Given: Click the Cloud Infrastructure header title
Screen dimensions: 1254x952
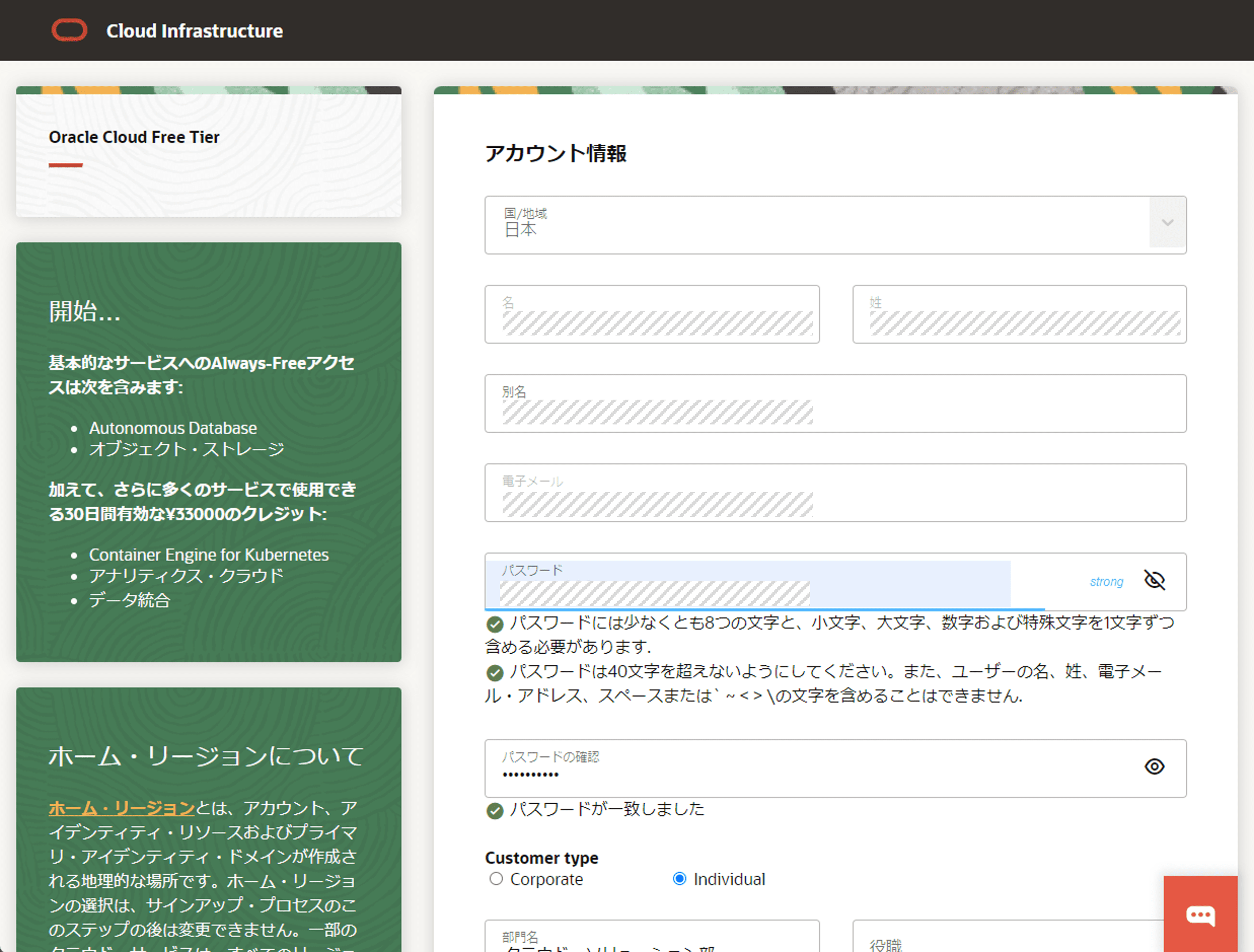Looking at the screenshot, I should [x=194, y=31].
